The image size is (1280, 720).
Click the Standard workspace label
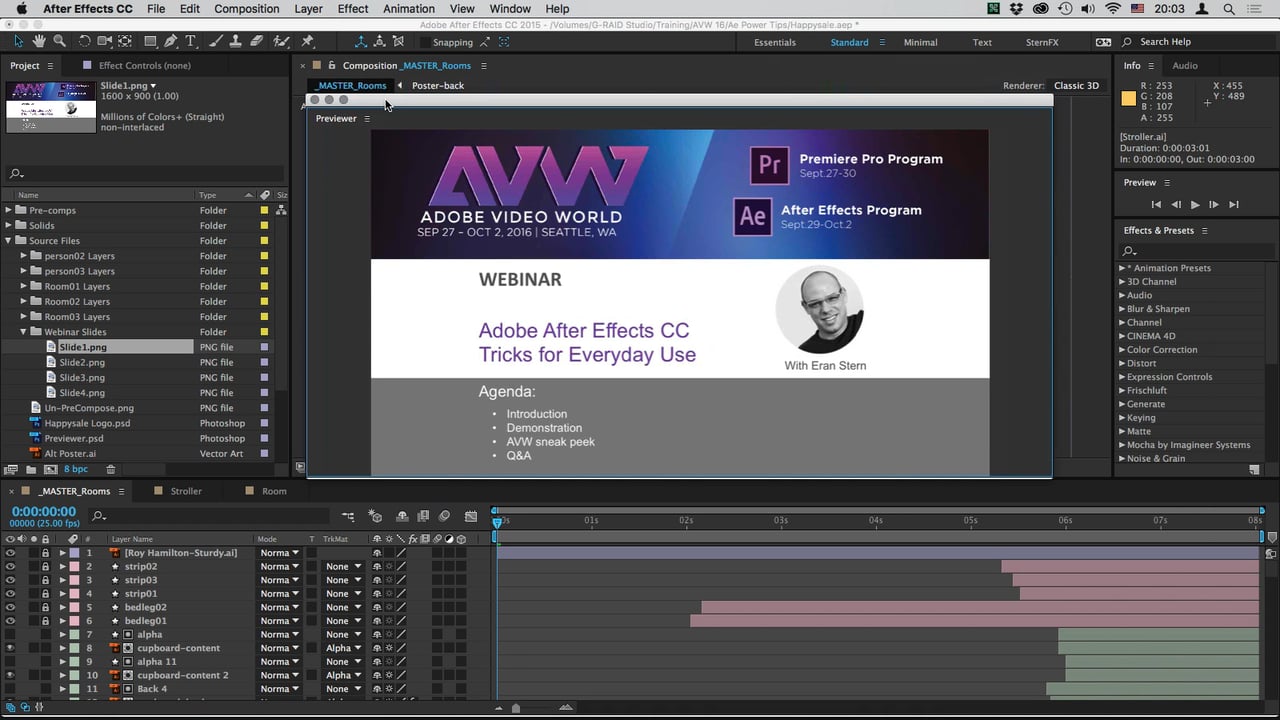click(849, 42)
